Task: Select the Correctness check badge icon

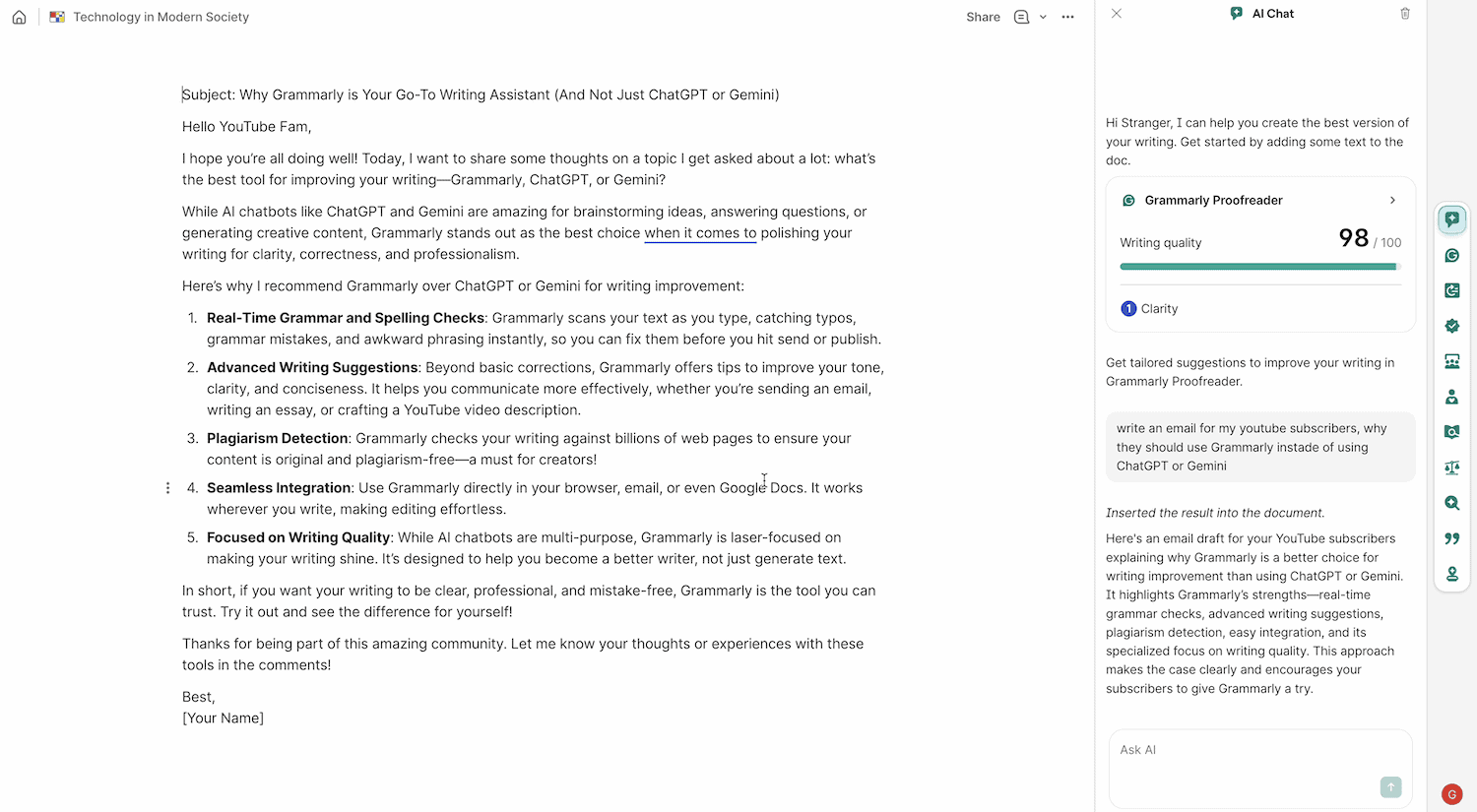Action: tap(1451, 326)
